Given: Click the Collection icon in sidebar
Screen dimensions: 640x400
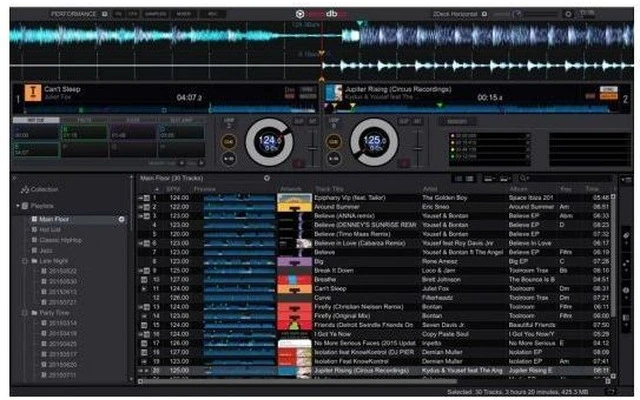Looking at the screenshot, I should 24,189.
